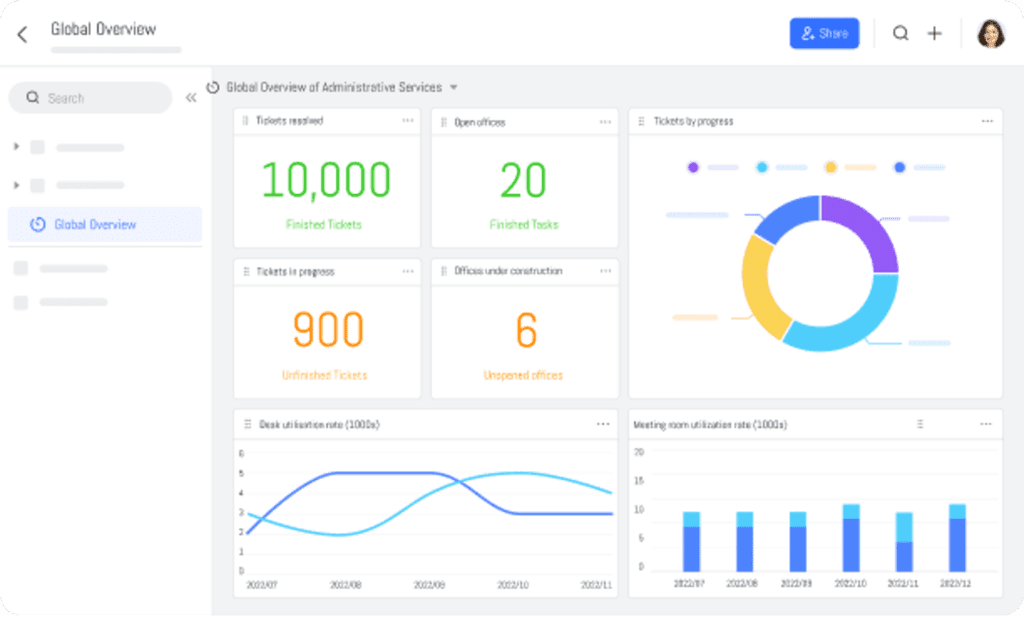The image size is (1024, 617).
Task: Open the overflow menu on Tickets by progress card
Action: [x=988, y=121]
